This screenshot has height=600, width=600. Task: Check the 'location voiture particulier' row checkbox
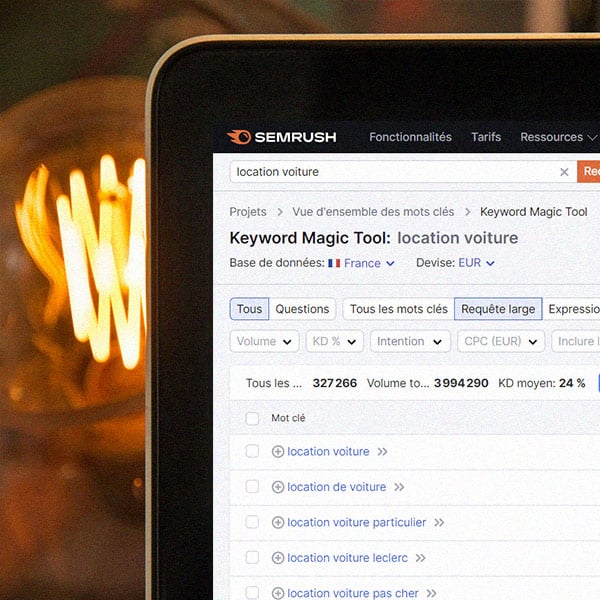[252, 522]
